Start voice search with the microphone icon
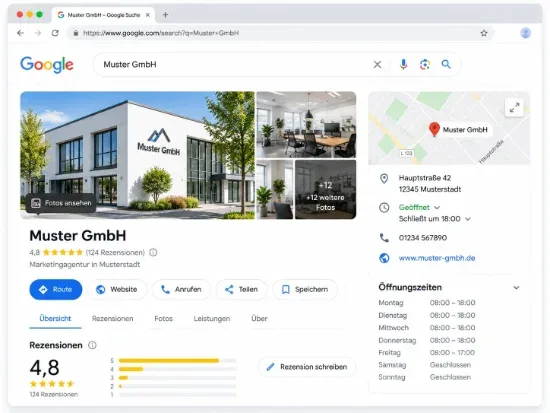The height and width of the screenshot is (413, 550). [403, 64]
